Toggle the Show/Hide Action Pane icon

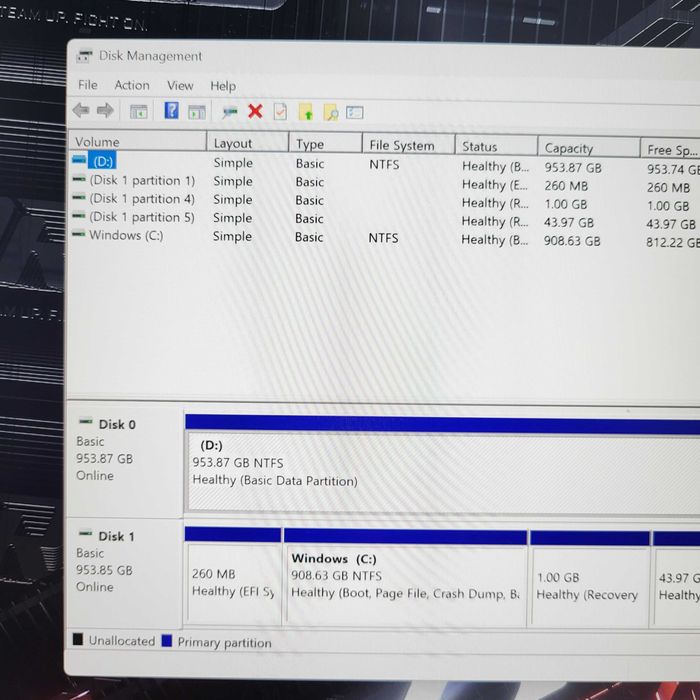[x=196, y=112]
